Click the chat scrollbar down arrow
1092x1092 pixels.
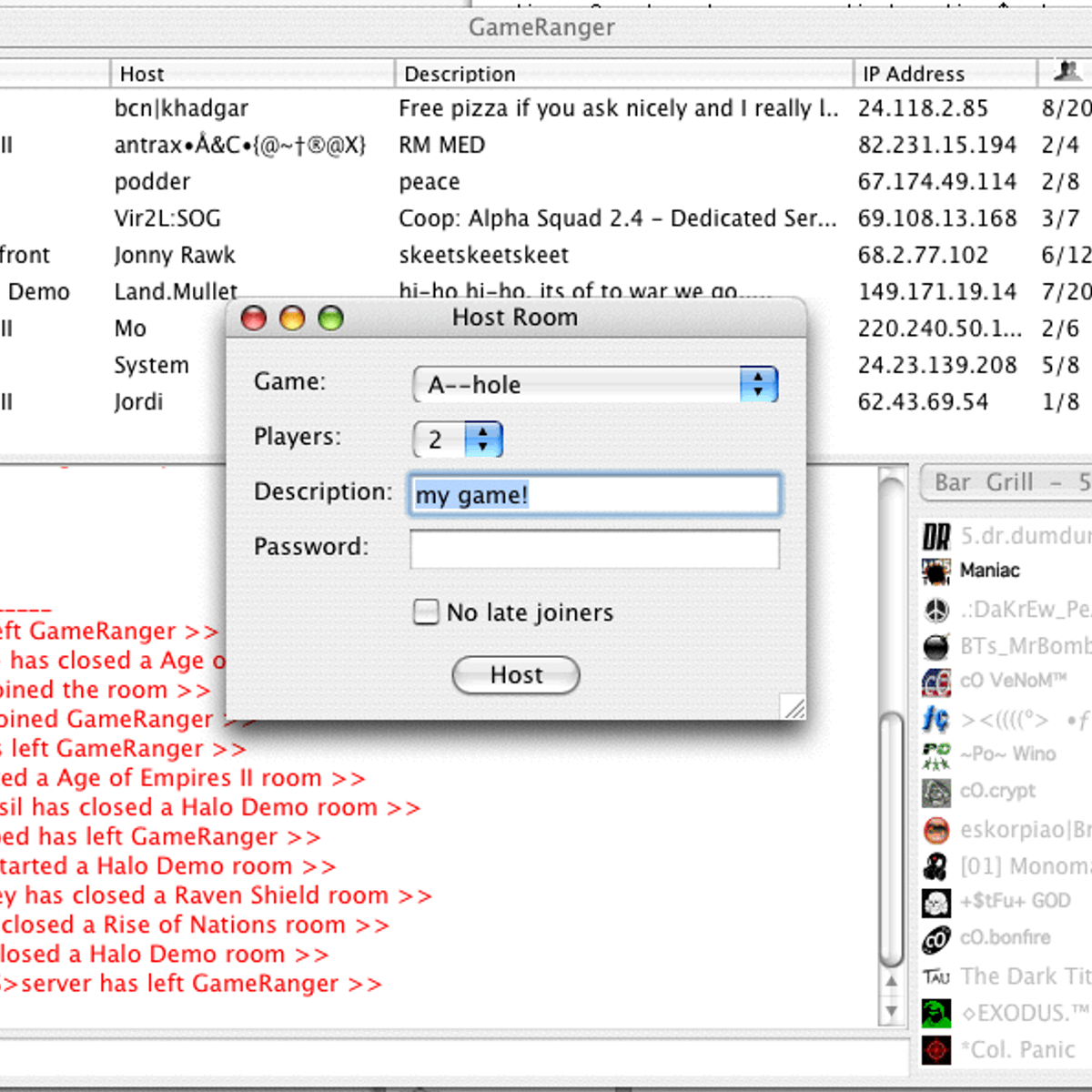tap(892, 1011)
